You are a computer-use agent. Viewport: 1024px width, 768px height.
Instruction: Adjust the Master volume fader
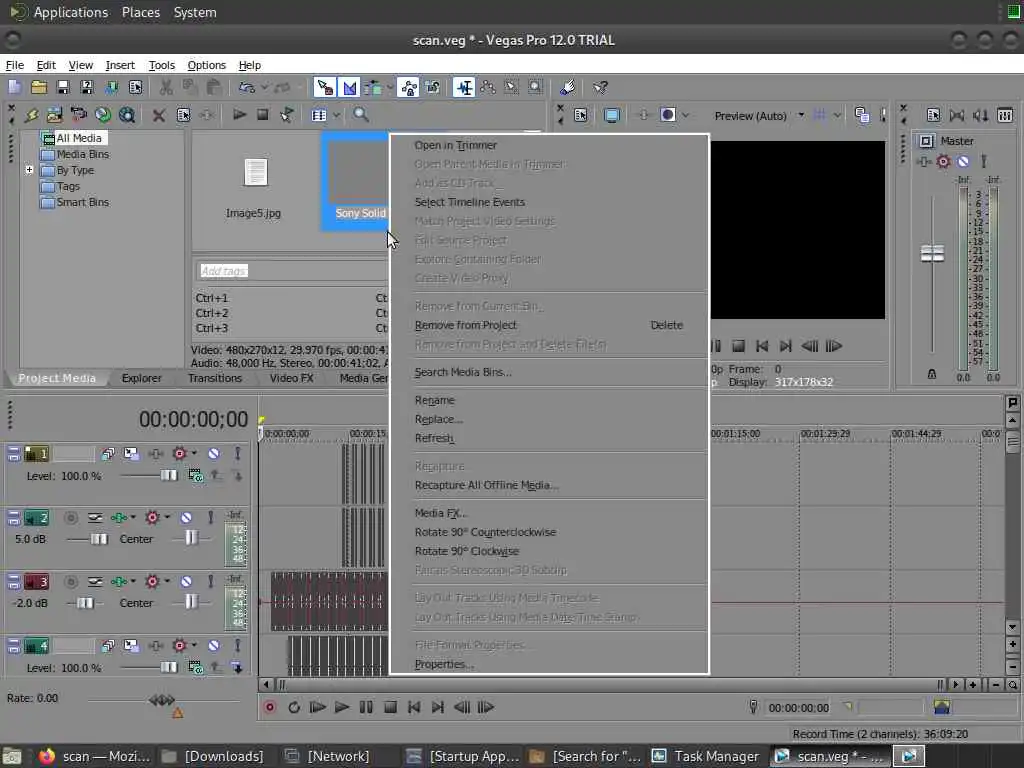coord(932,253)
